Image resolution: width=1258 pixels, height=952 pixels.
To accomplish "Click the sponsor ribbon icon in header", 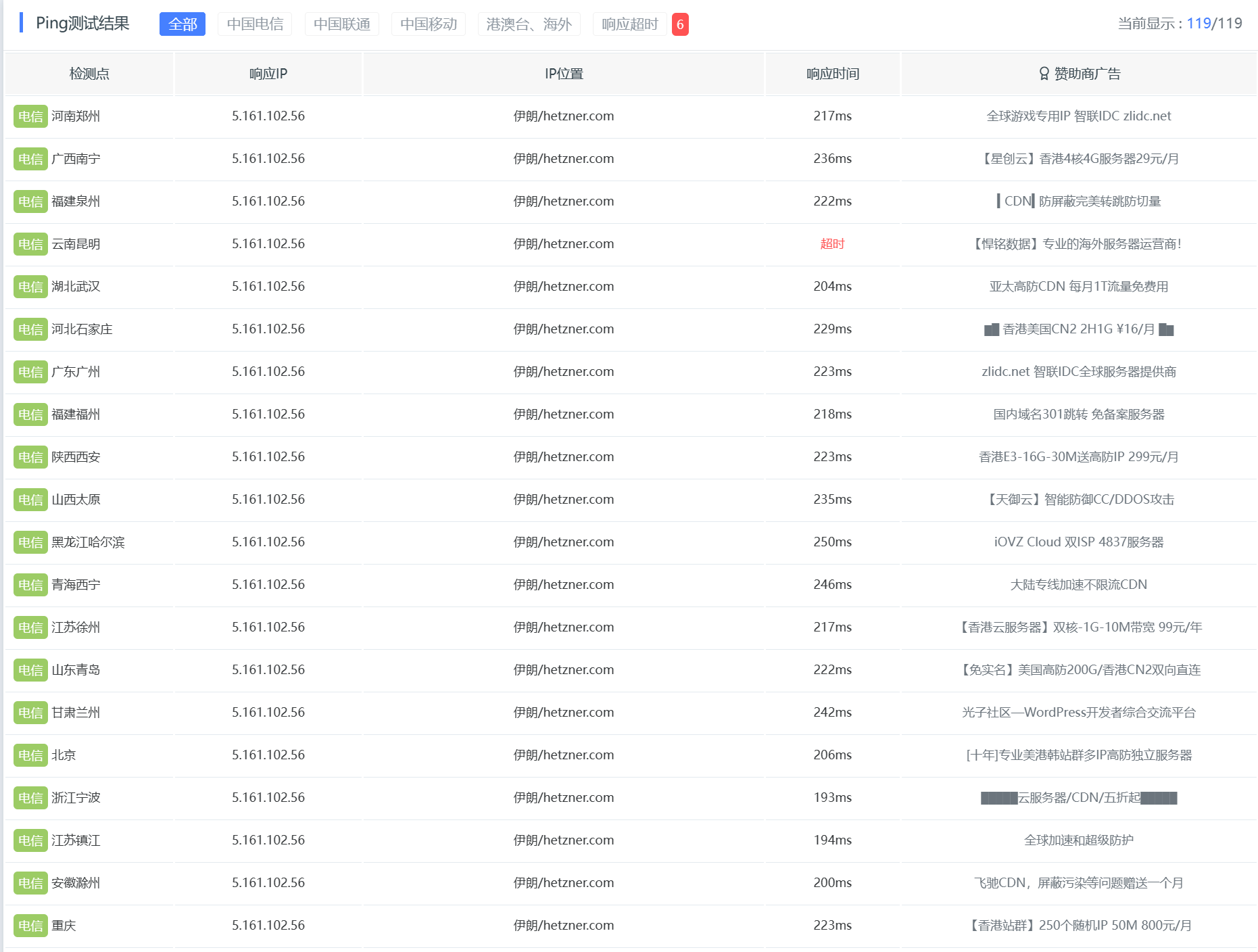I will [x=1044, y=74].
